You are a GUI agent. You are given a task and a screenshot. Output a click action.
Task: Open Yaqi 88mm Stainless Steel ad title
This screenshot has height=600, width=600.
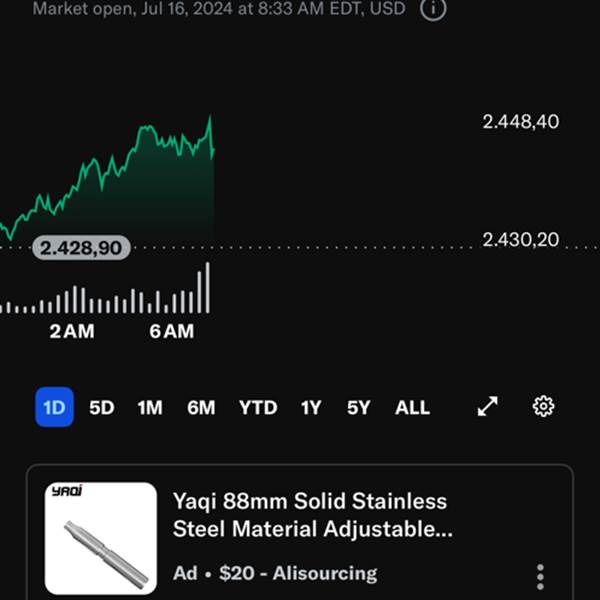coord(313,515)
